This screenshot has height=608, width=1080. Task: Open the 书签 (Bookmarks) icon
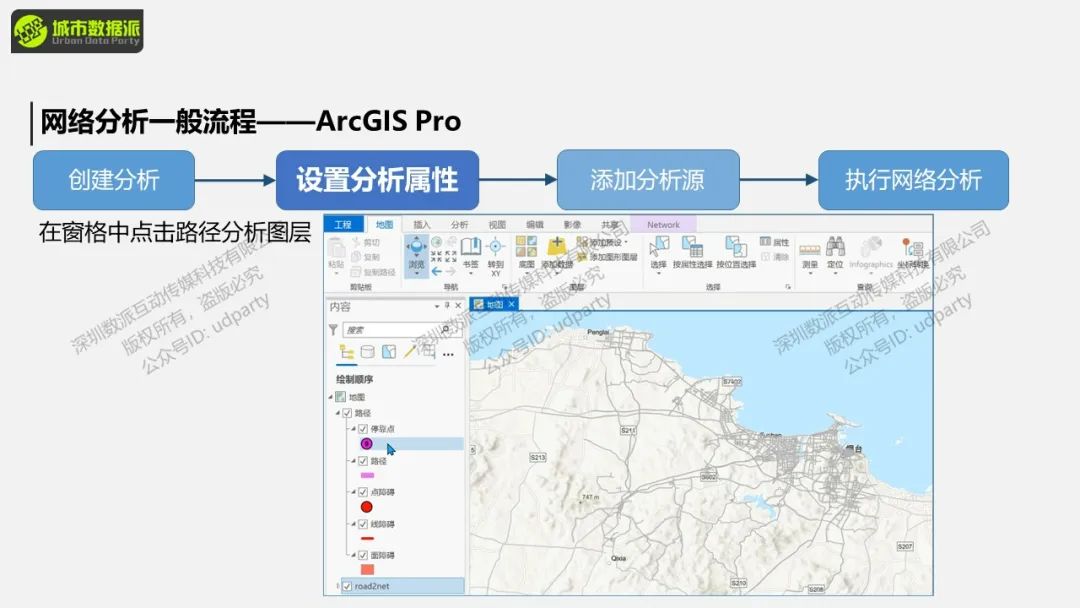470,247
